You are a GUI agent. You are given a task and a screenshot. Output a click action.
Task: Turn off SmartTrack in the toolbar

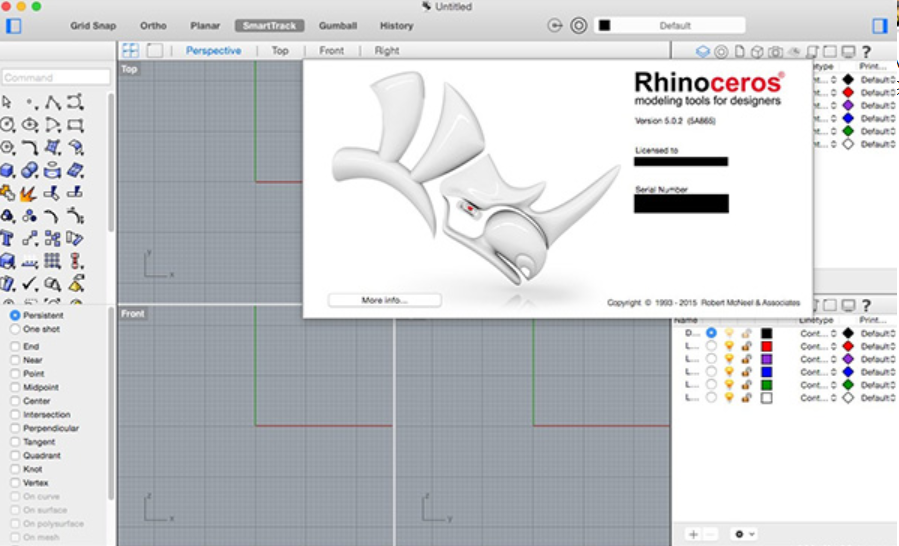click(x=269, y=26)
